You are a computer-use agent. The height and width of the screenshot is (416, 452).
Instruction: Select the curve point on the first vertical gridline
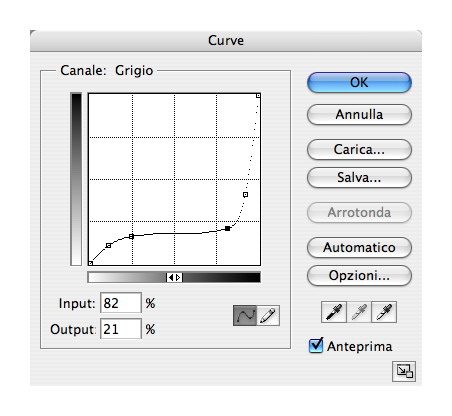(x=131, y=236)
